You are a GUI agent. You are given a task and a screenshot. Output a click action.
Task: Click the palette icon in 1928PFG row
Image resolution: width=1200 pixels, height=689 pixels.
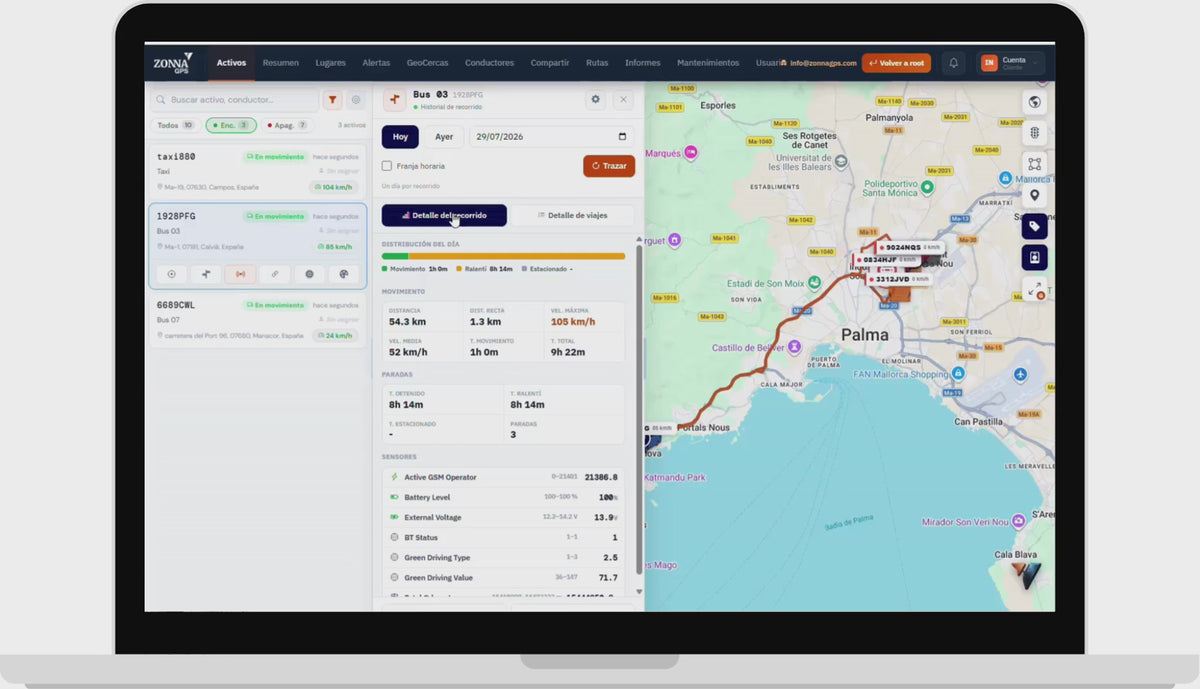343,274
